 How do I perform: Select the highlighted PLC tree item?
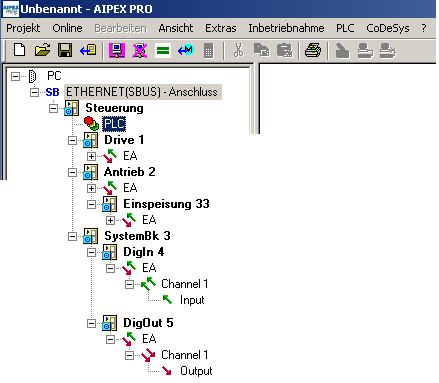point(114,124)
